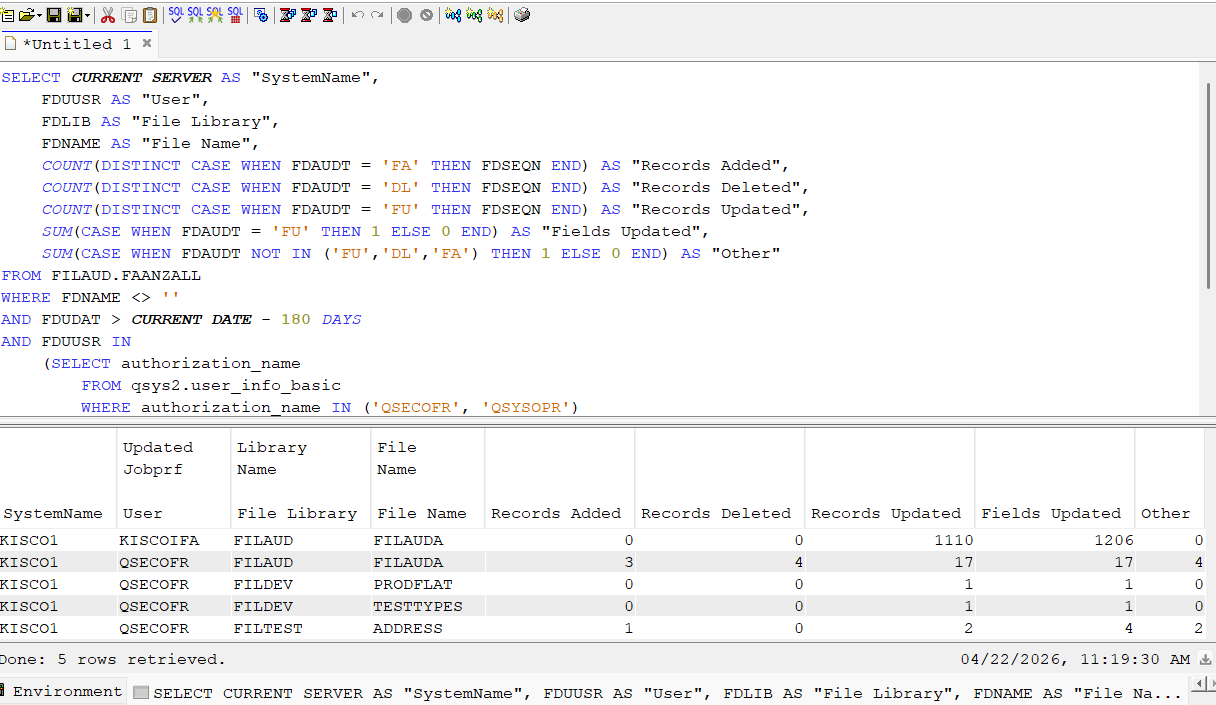Click the Paste clipboard icon
This screenshot has height=705, width=1216.
click(x=150, y=15)
